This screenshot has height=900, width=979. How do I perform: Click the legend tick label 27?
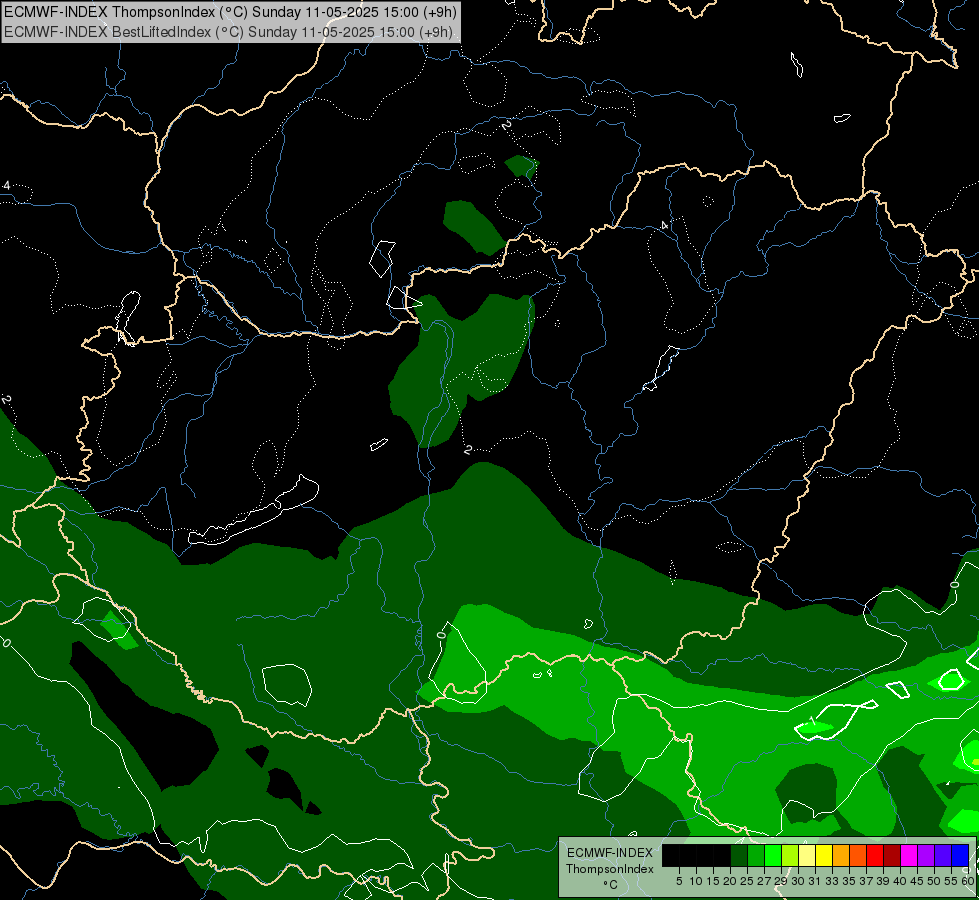[x=764, y=881]
